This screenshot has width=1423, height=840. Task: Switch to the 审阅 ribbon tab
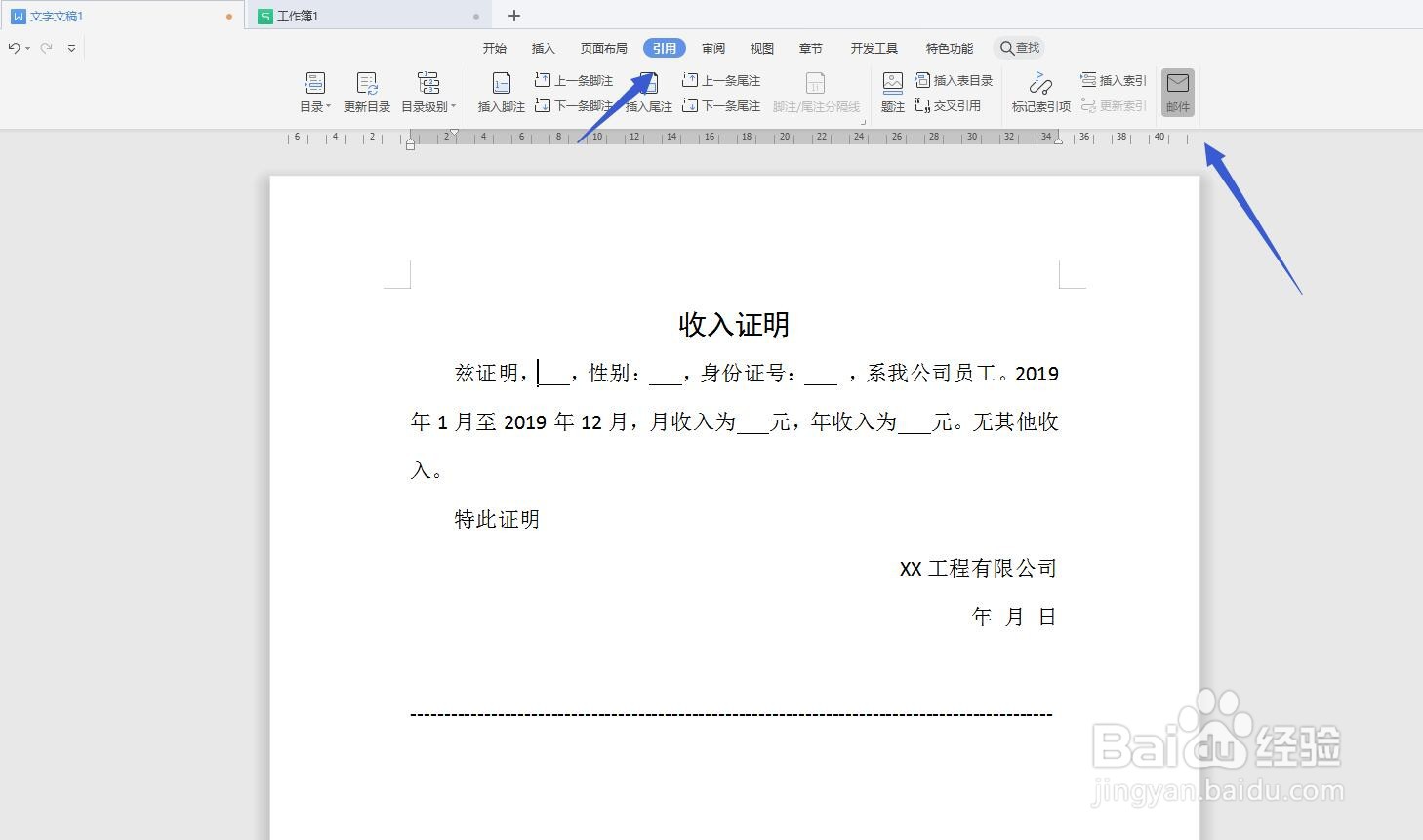712,47
